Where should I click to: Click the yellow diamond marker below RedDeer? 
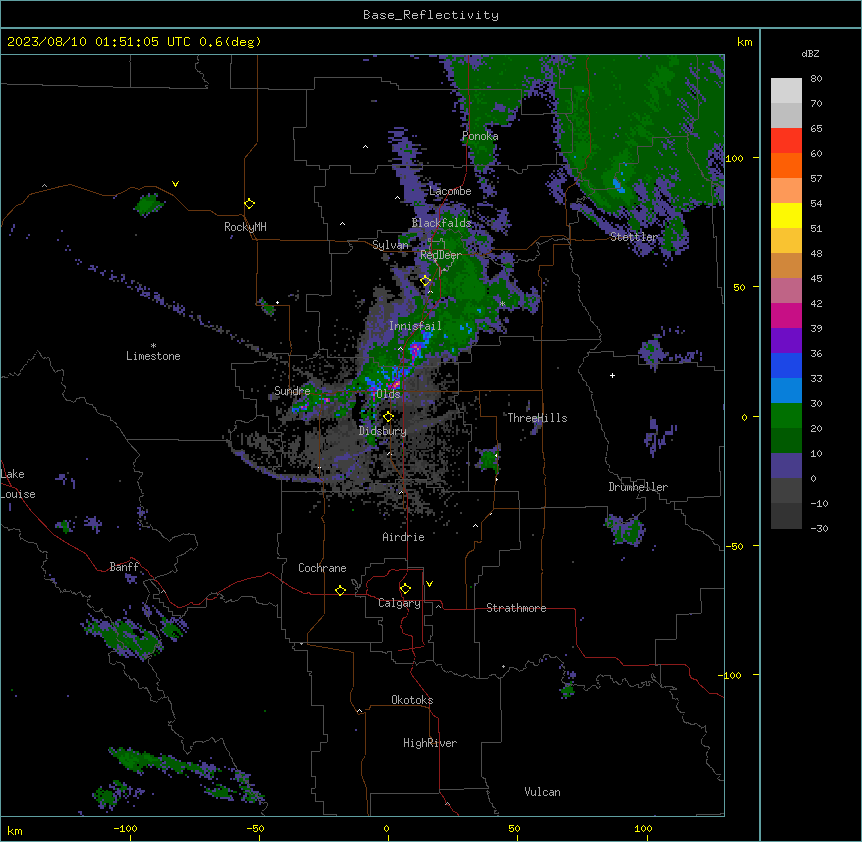[426, 281]
